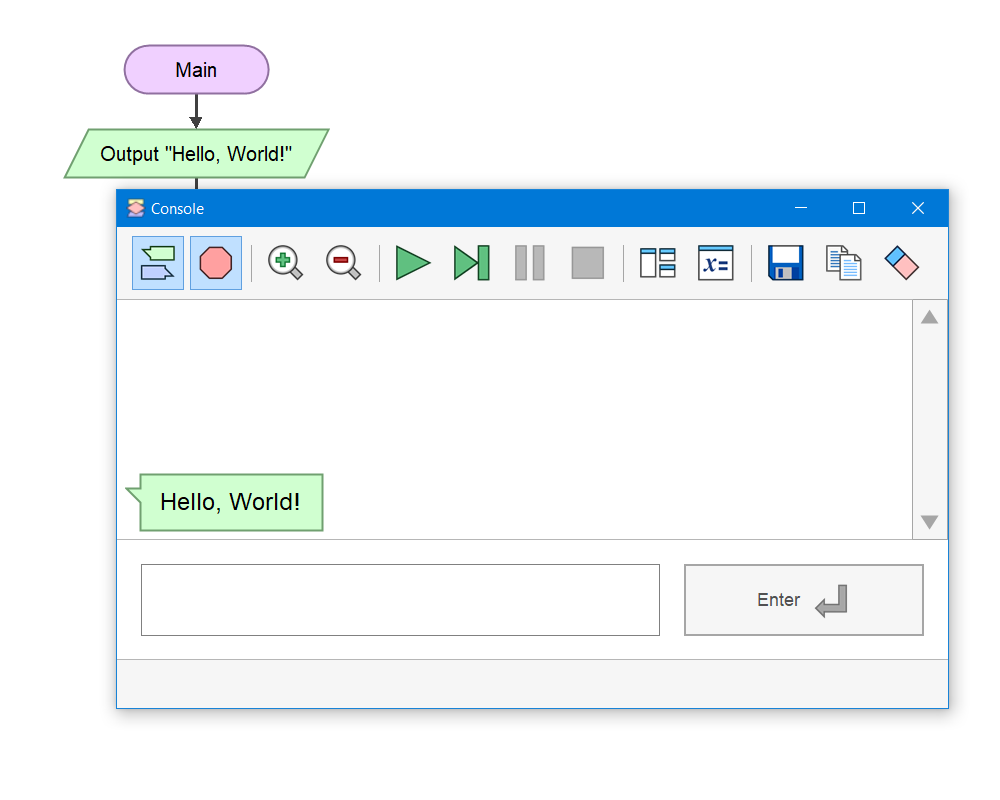Click the Enter button

click(804, 600)
